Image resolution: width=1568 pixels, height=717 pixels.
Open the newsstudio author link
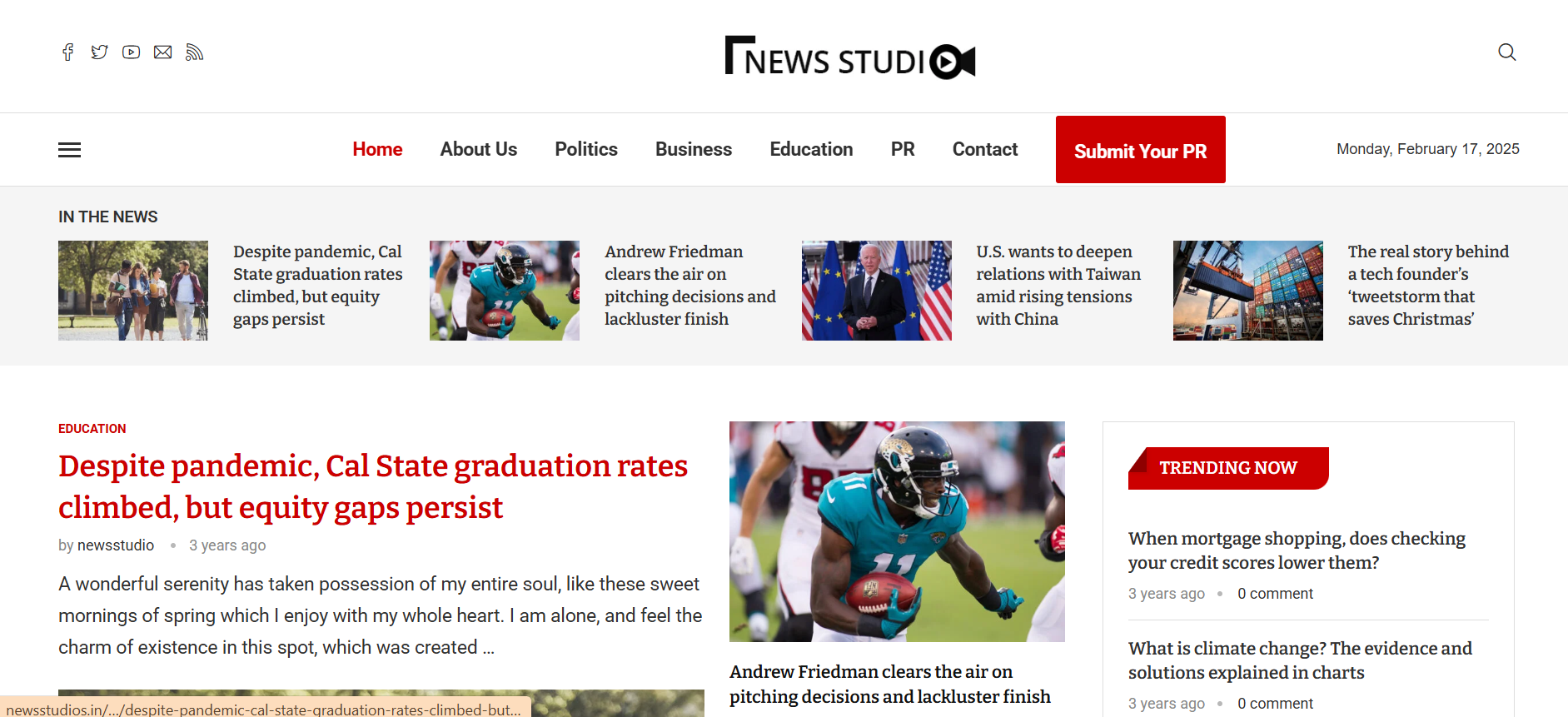(x=116, y=545)
